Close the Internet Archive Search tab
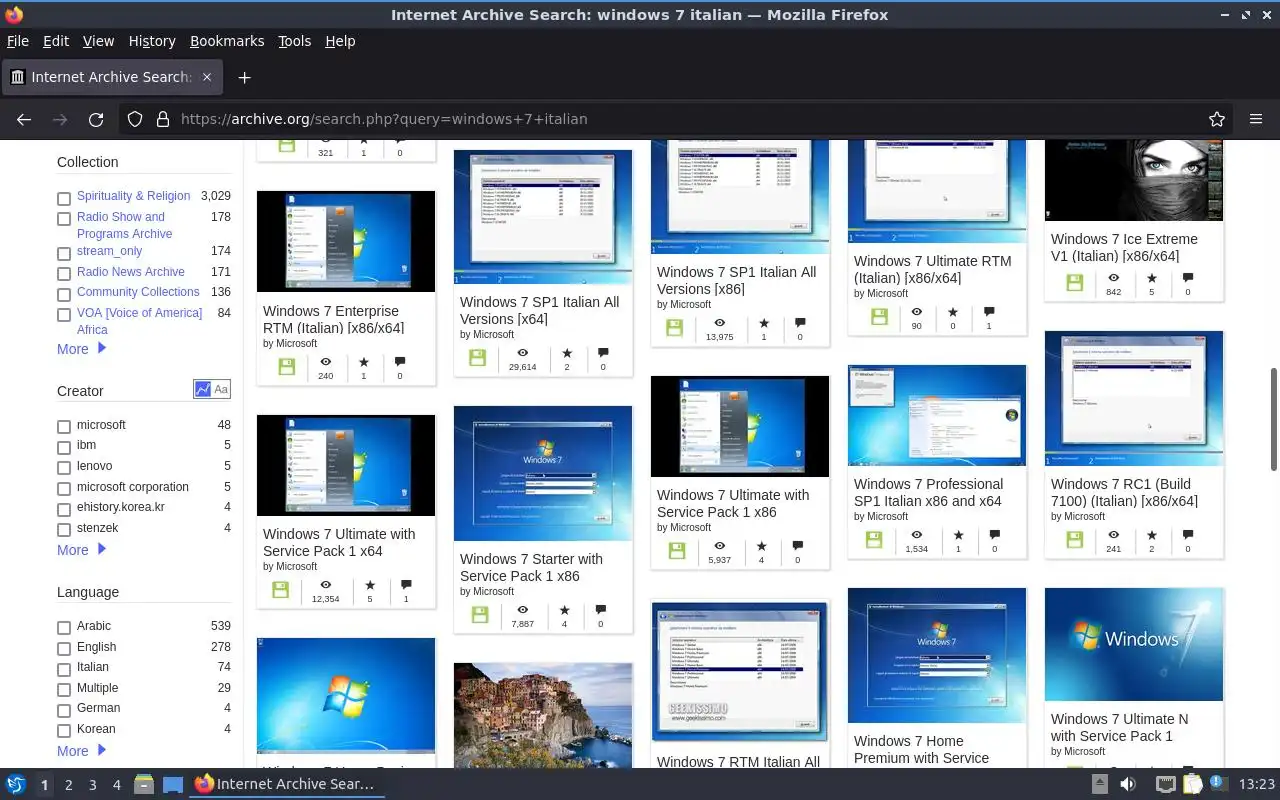The width and height of the screenshot is (1280, 800). tap(207, 77)
